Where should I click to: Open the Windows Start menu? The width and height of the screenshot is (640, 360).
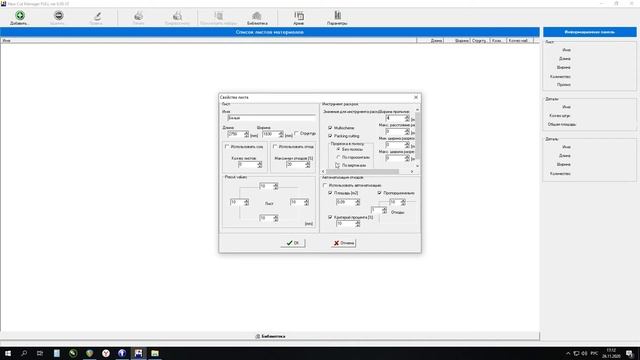point(8,353)
